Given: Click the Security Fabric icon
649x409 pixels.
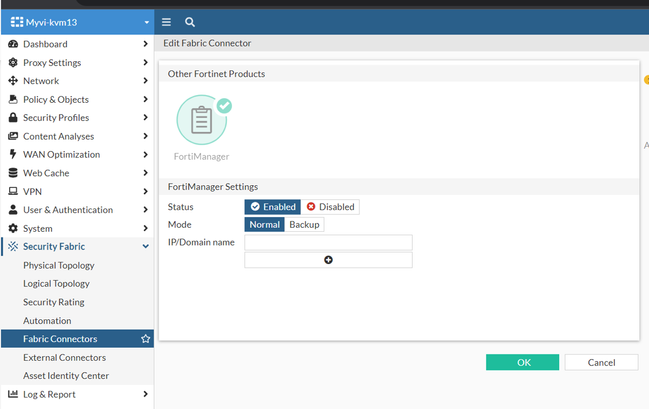Looking at the screenshot, I should (x=13, y=246).
